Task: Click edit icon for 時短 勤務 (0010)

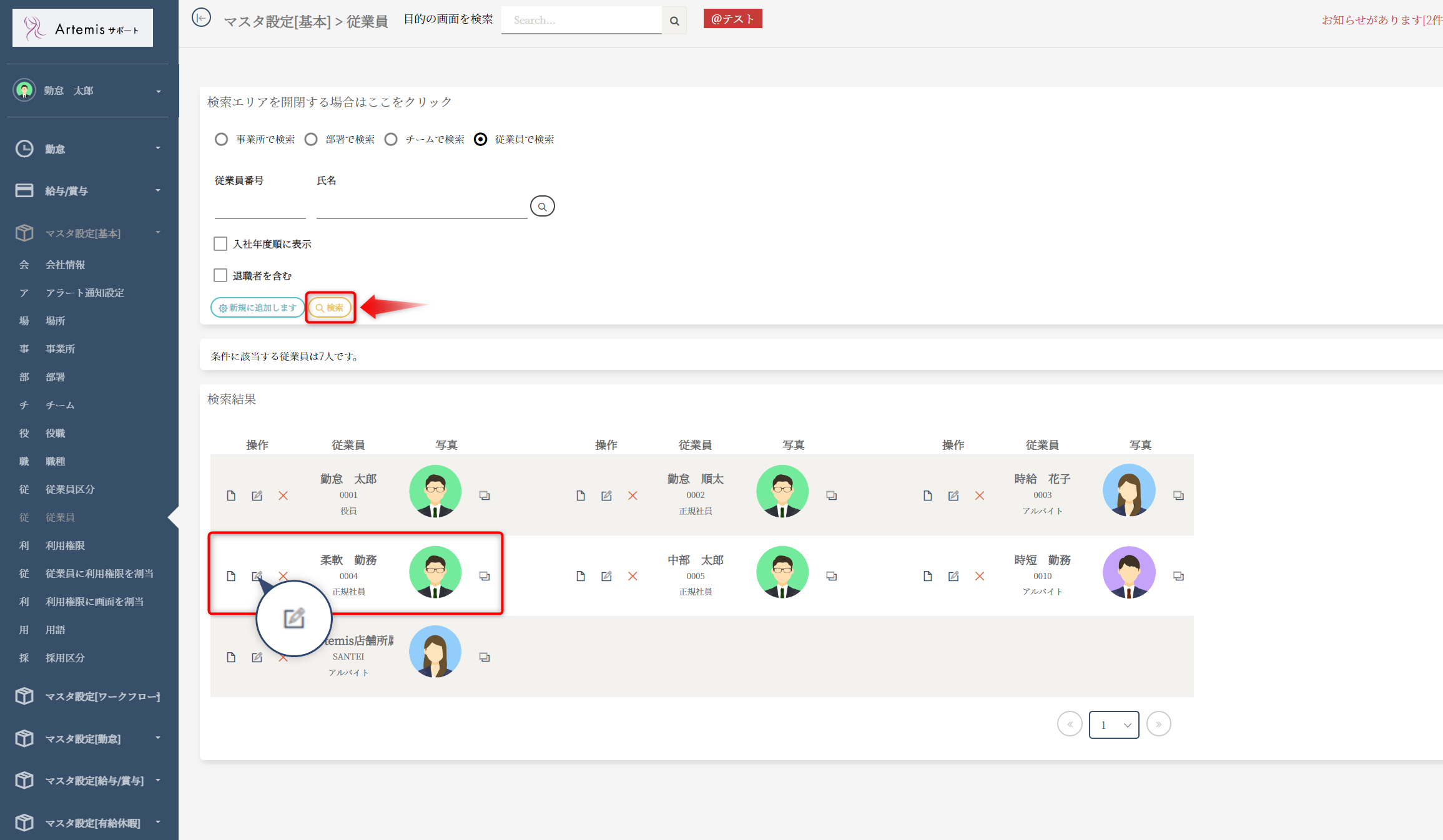Action: (953, 576)
